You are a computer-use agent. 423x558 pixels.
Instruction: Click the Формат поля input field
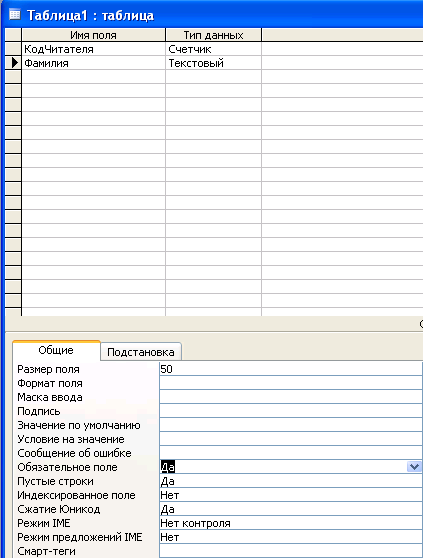pos(291,383)
